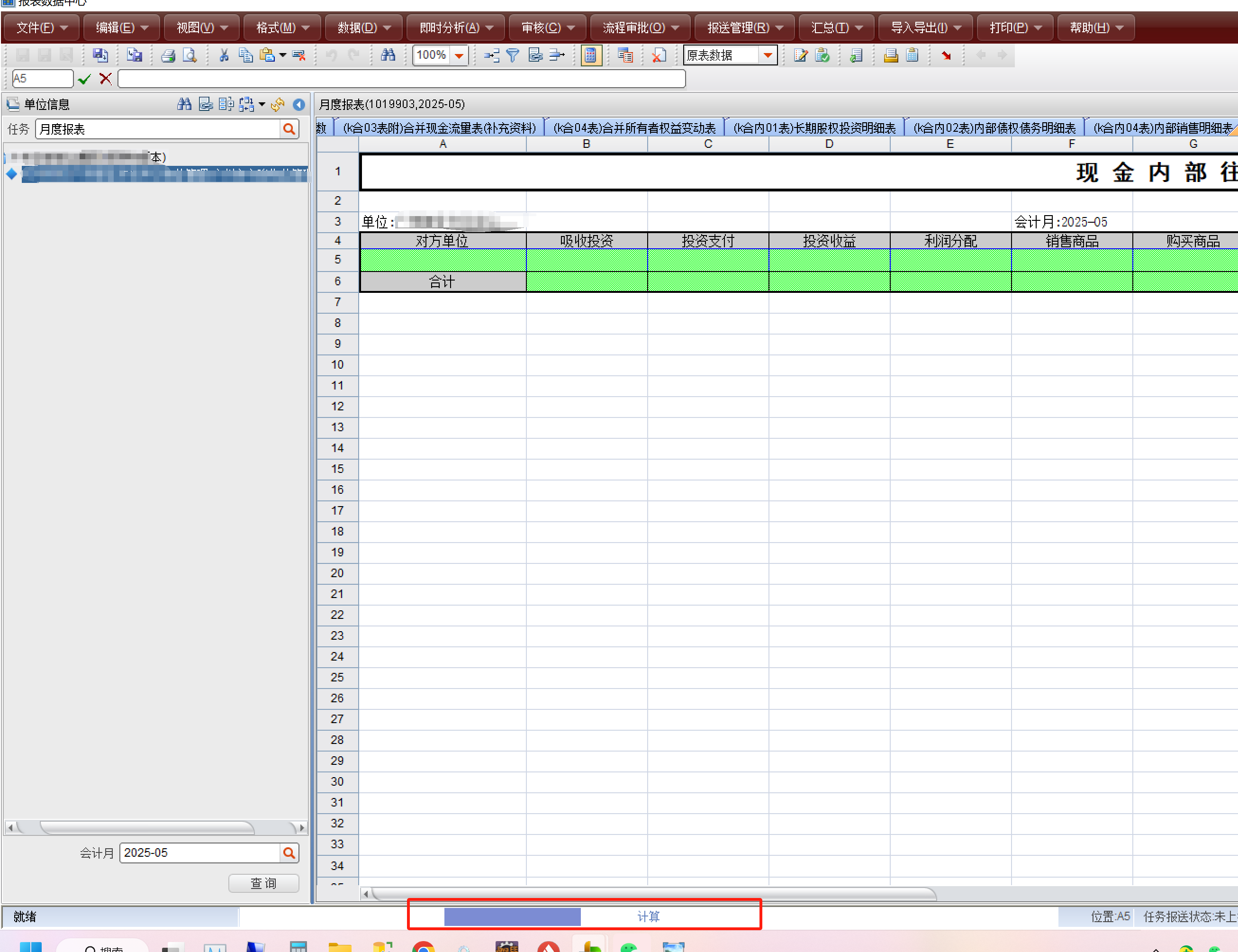Click the refresh icon in unit panel
This screenshot has height=952, width=1238.
point(278,104)
